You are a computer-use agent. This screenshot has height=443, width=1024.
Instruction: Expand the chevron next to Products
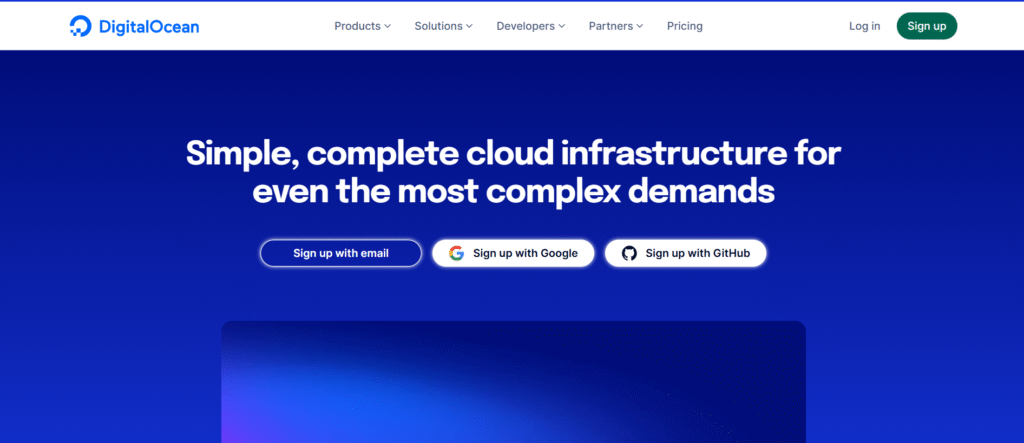tap(388, 26)
